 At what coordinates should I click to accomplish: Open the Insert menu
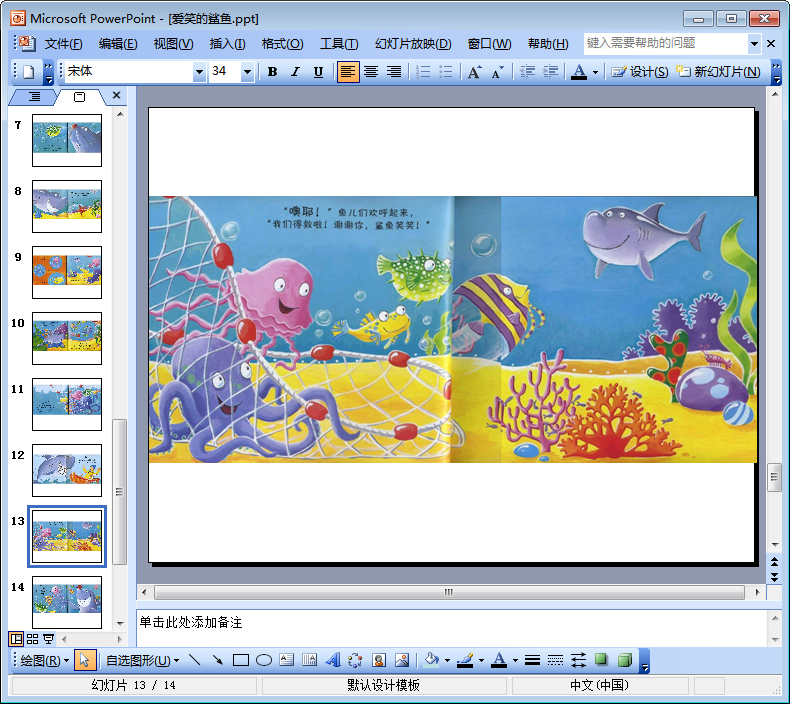pos(227,44)
